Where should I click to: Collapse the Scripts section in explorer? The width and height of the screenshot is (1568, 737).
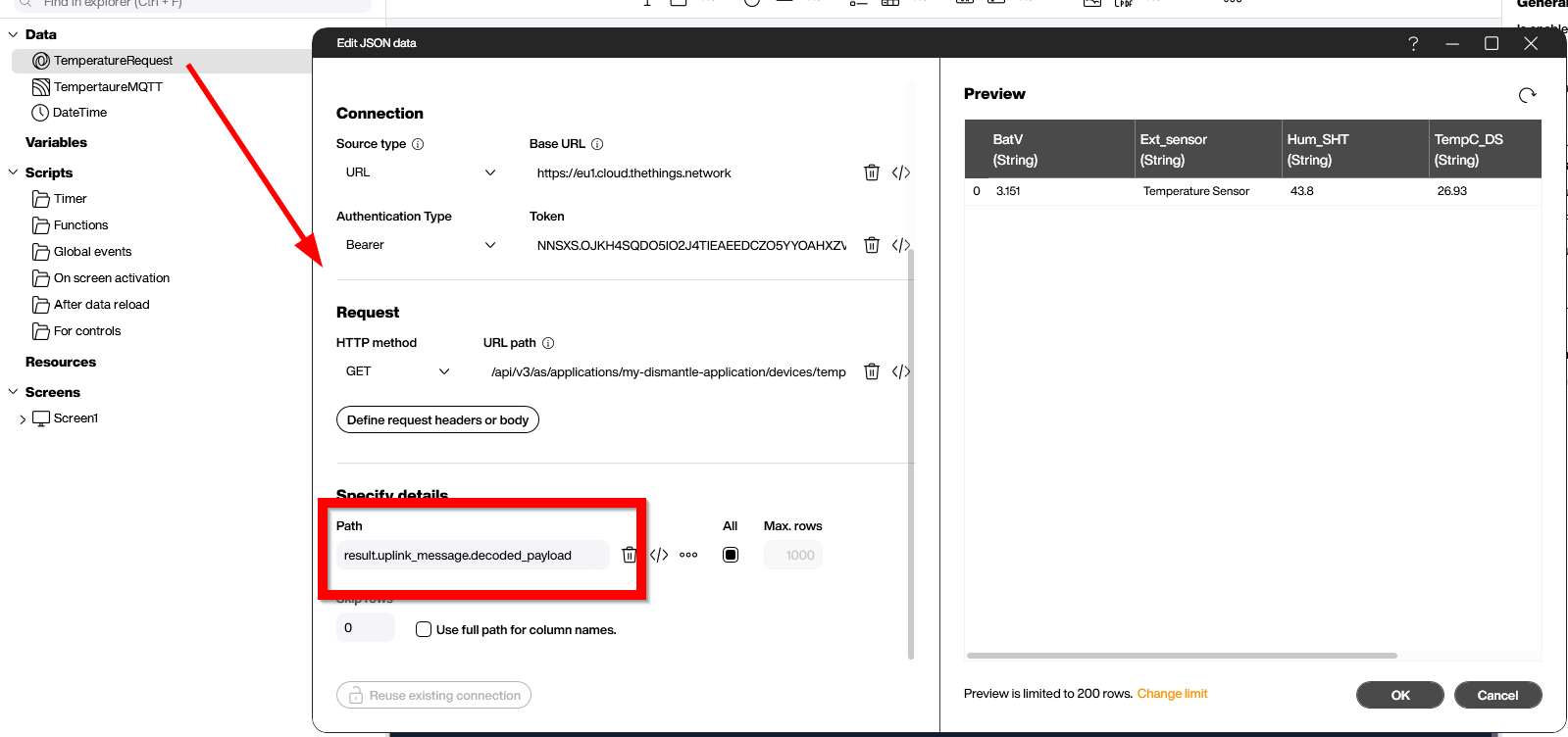click(x=13, y=172)
